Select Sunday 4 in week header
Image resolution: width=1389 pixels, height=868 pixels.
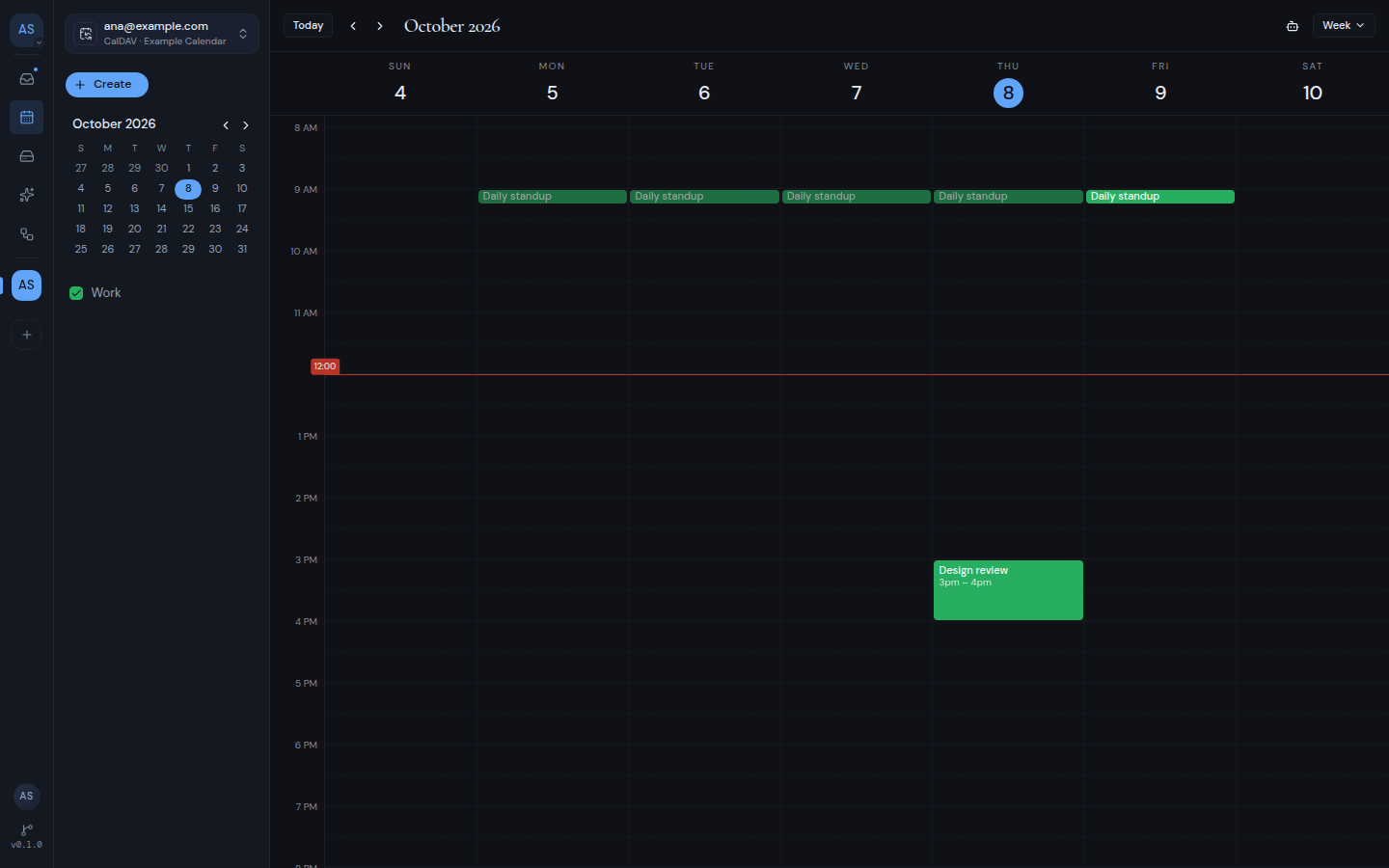[400, 93]
